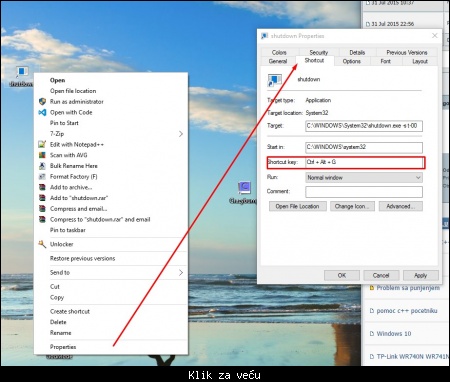This screenshot has height=382, width=450.
Task: Click the Scan with AVG icon
Action: coord(42,155)
